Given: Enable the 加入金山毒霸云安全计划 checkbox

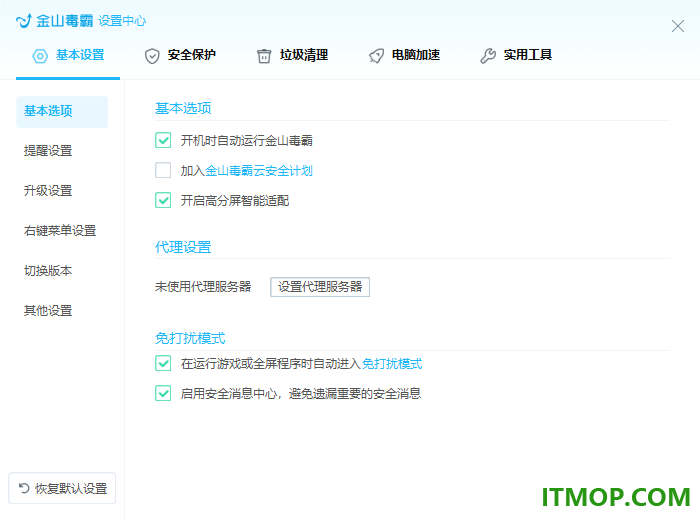Looking at the screenshot, I should (x=163, y=170).
